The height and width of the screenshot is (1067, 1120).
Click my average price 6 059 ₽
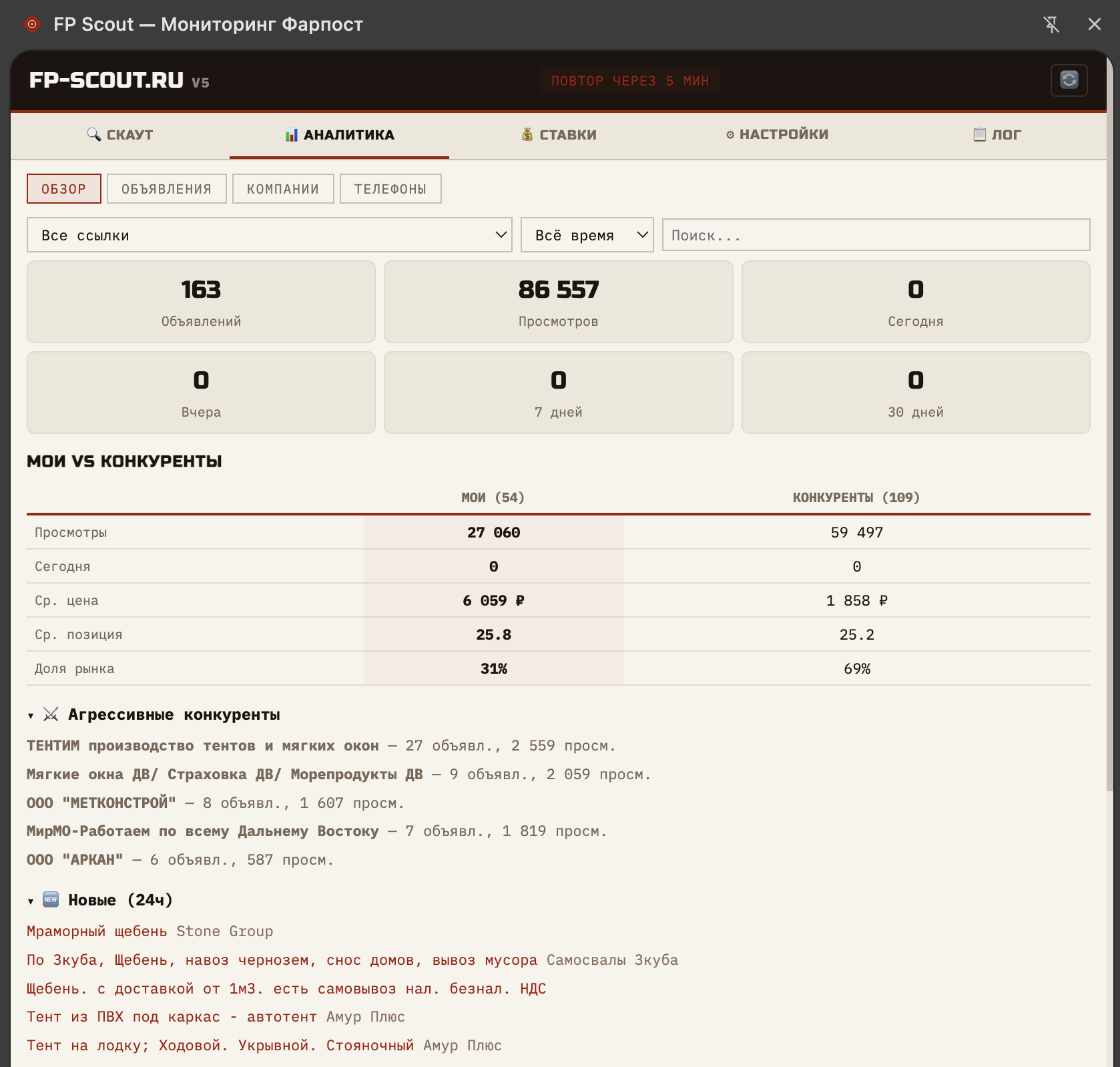tap(493, 600)
